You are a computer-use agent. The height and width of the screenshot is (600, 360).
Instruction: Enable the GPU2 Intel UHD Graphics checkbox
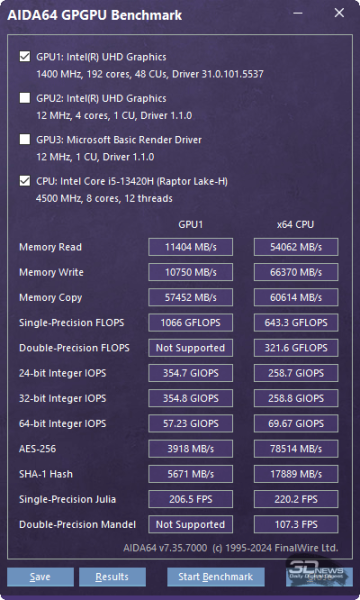[x=25, y=98]
